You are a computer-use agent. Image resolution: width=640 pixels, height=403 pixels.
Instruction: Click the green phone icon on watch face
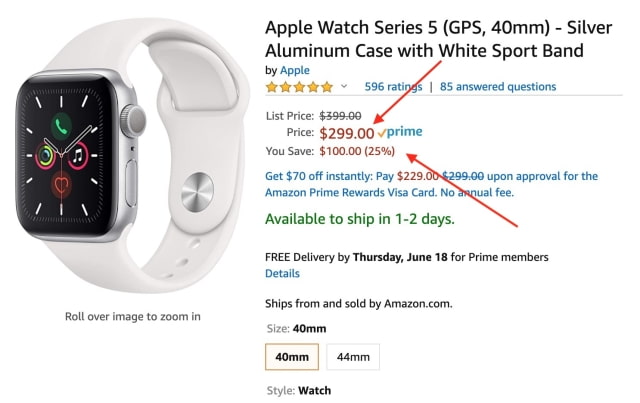[61, 127]
